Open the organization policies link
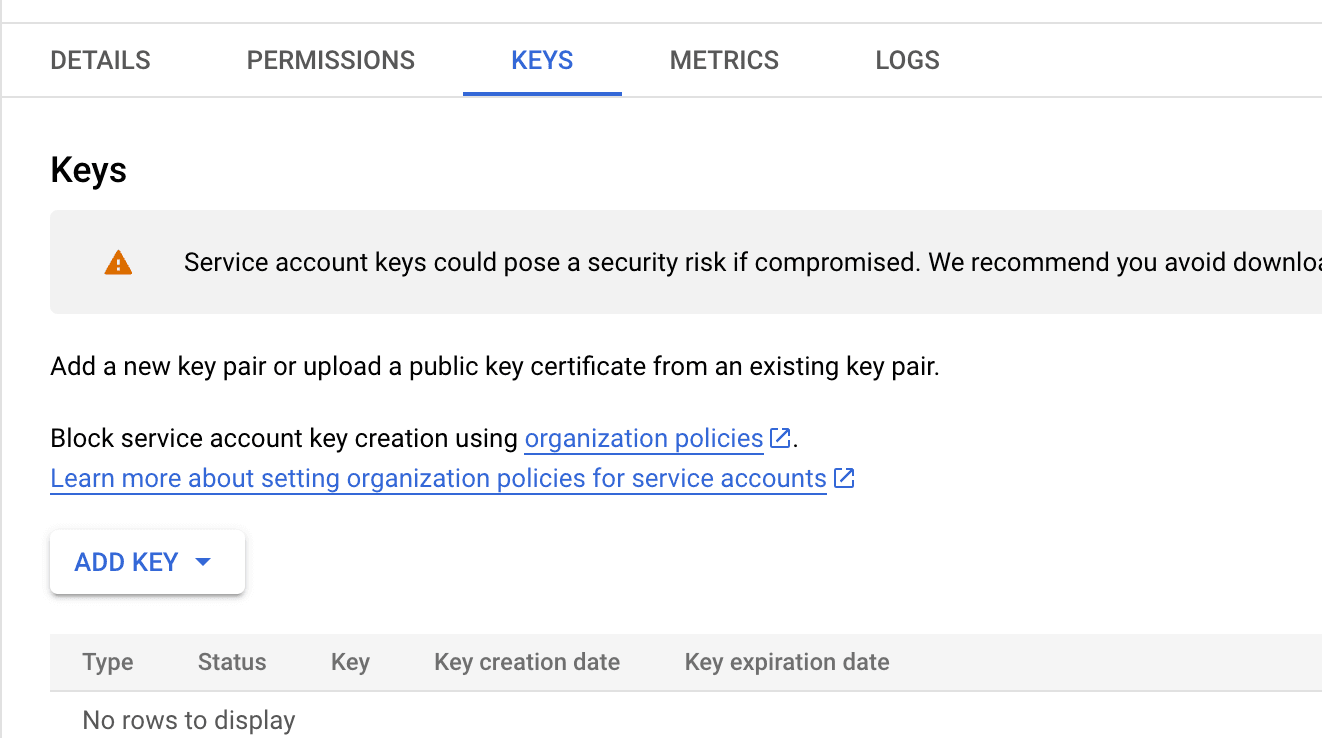The image size is (1322, 738). click(644, 438)
